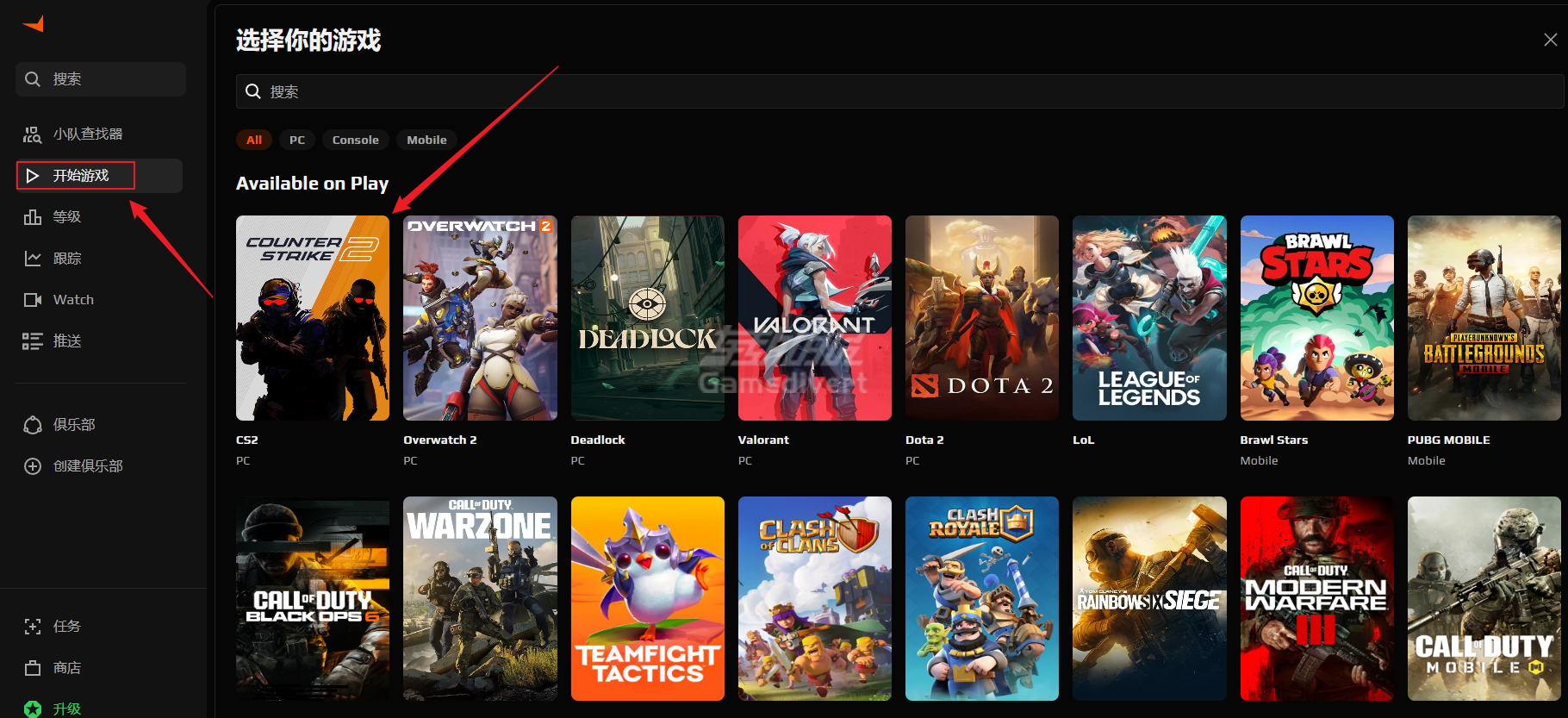Click the 创建俱乐部 plus icon
This screenshot has width=1568, height=718.
pyautogui.click(x=33, y=466)
